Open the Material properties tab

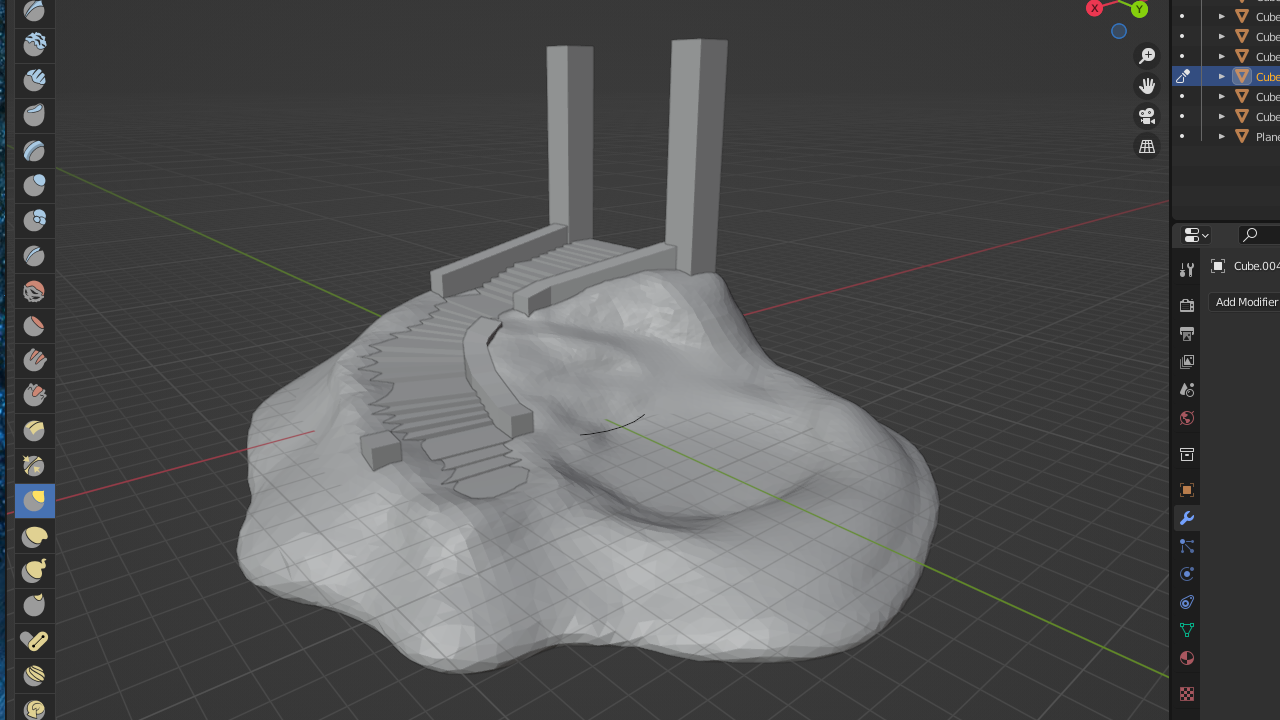1187,658
